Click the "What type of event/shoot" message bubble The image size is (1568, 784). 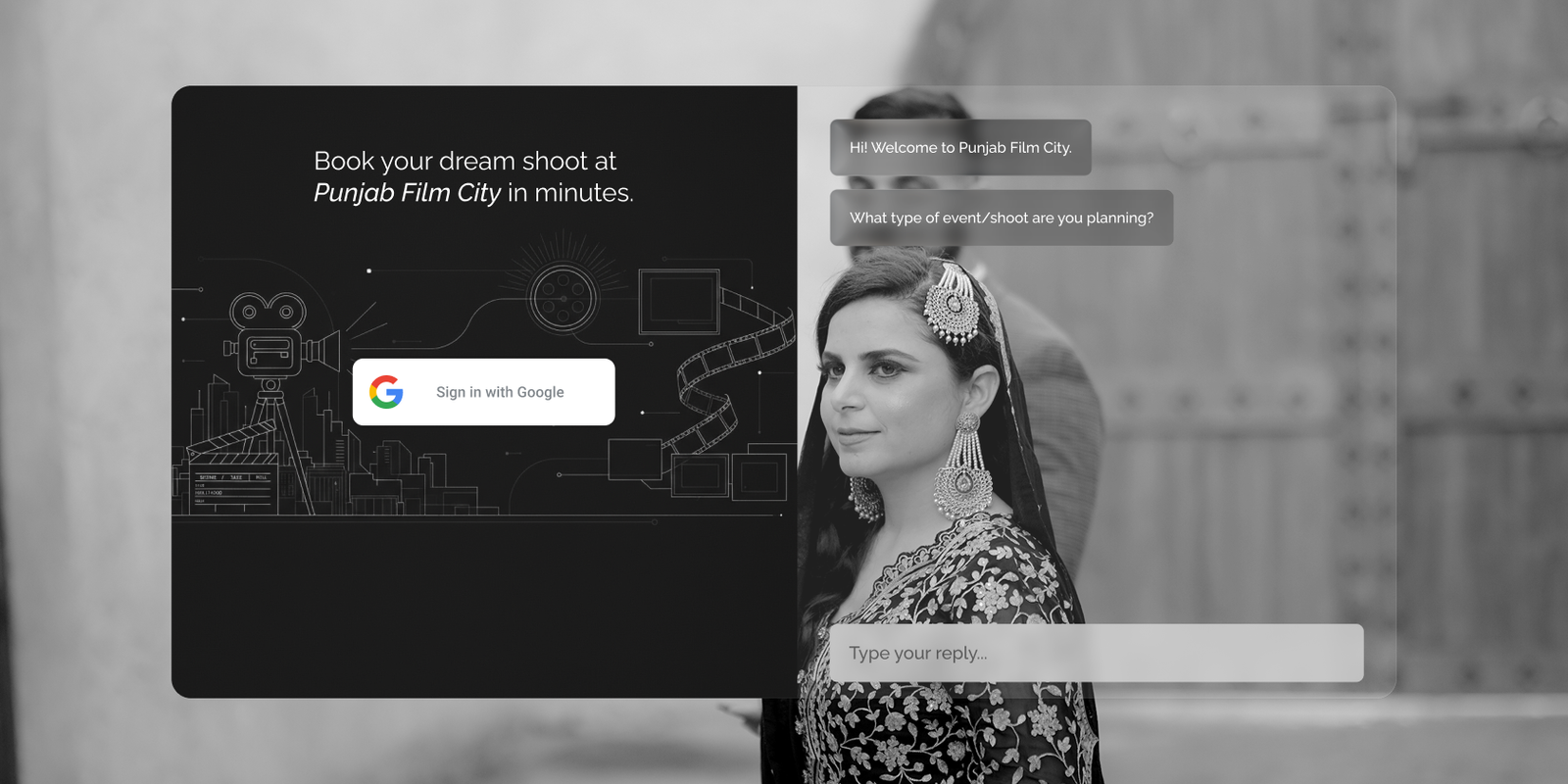coord(1001,218)
